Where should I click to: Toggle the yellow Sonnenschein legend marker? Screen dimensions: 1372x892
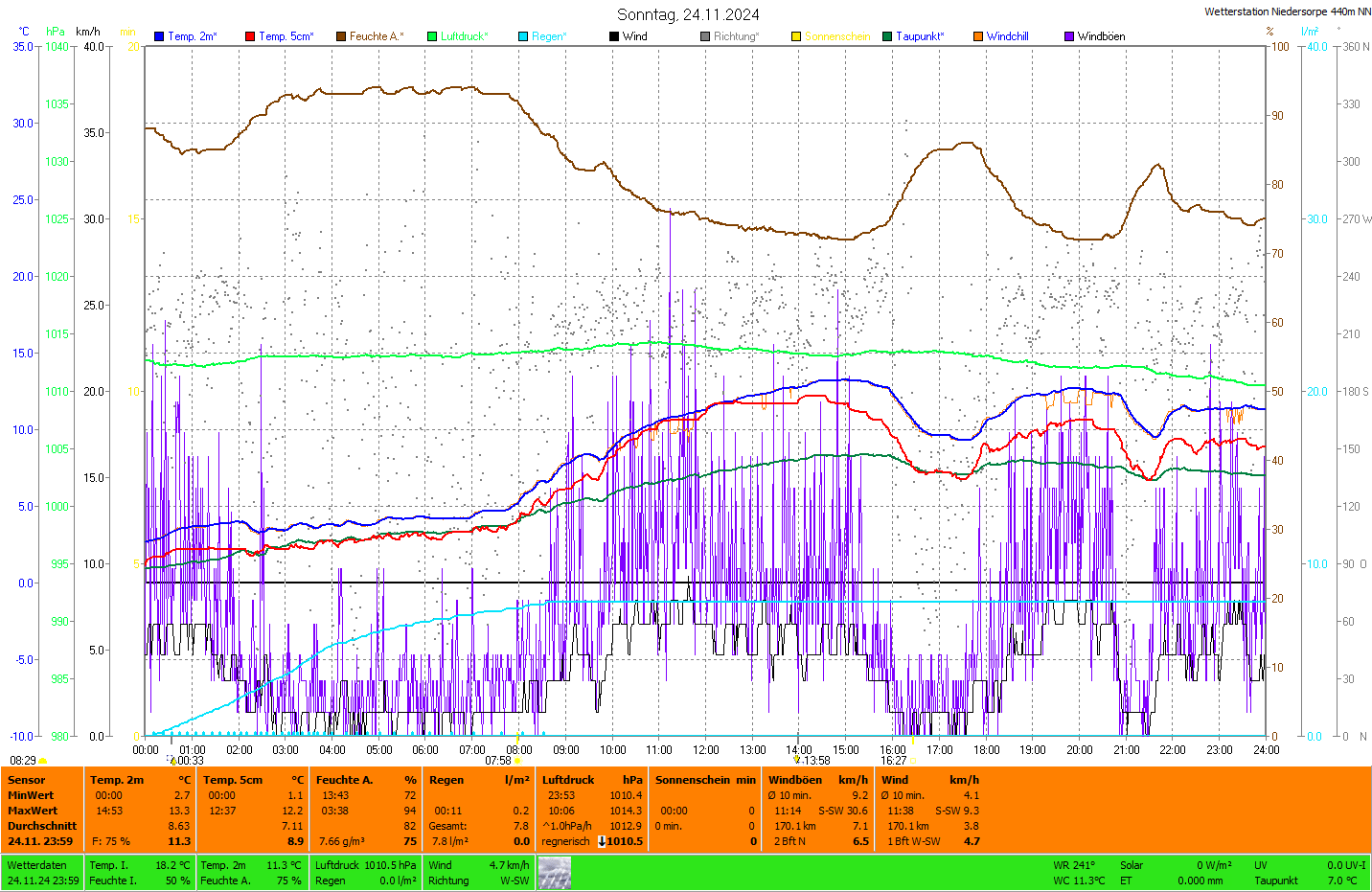click(x=796, y=36)
